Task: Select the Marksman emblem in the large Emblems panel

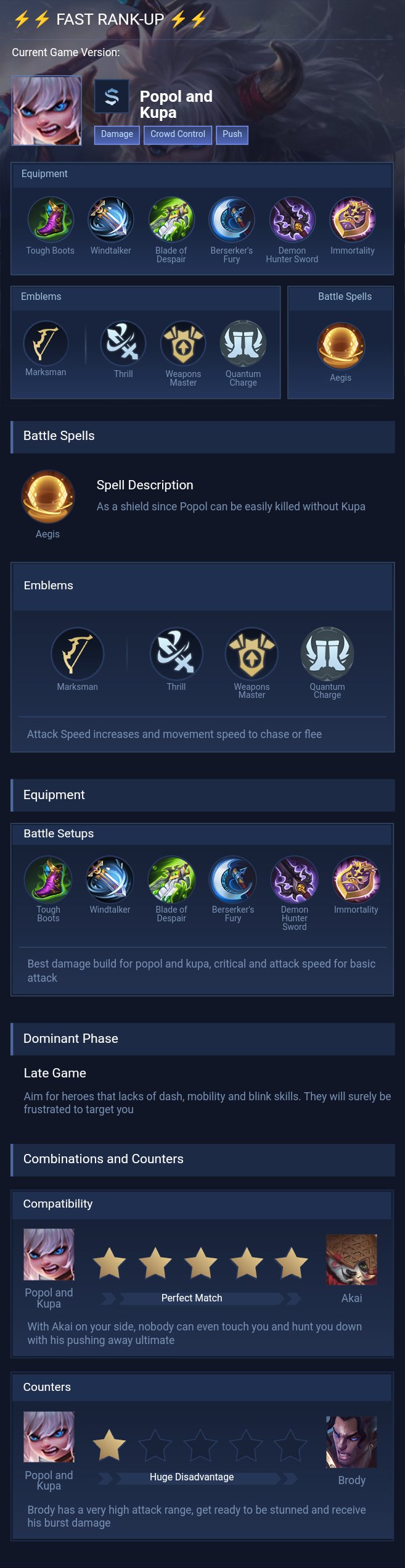Action: pyautogui.click(x=77, y=653)
